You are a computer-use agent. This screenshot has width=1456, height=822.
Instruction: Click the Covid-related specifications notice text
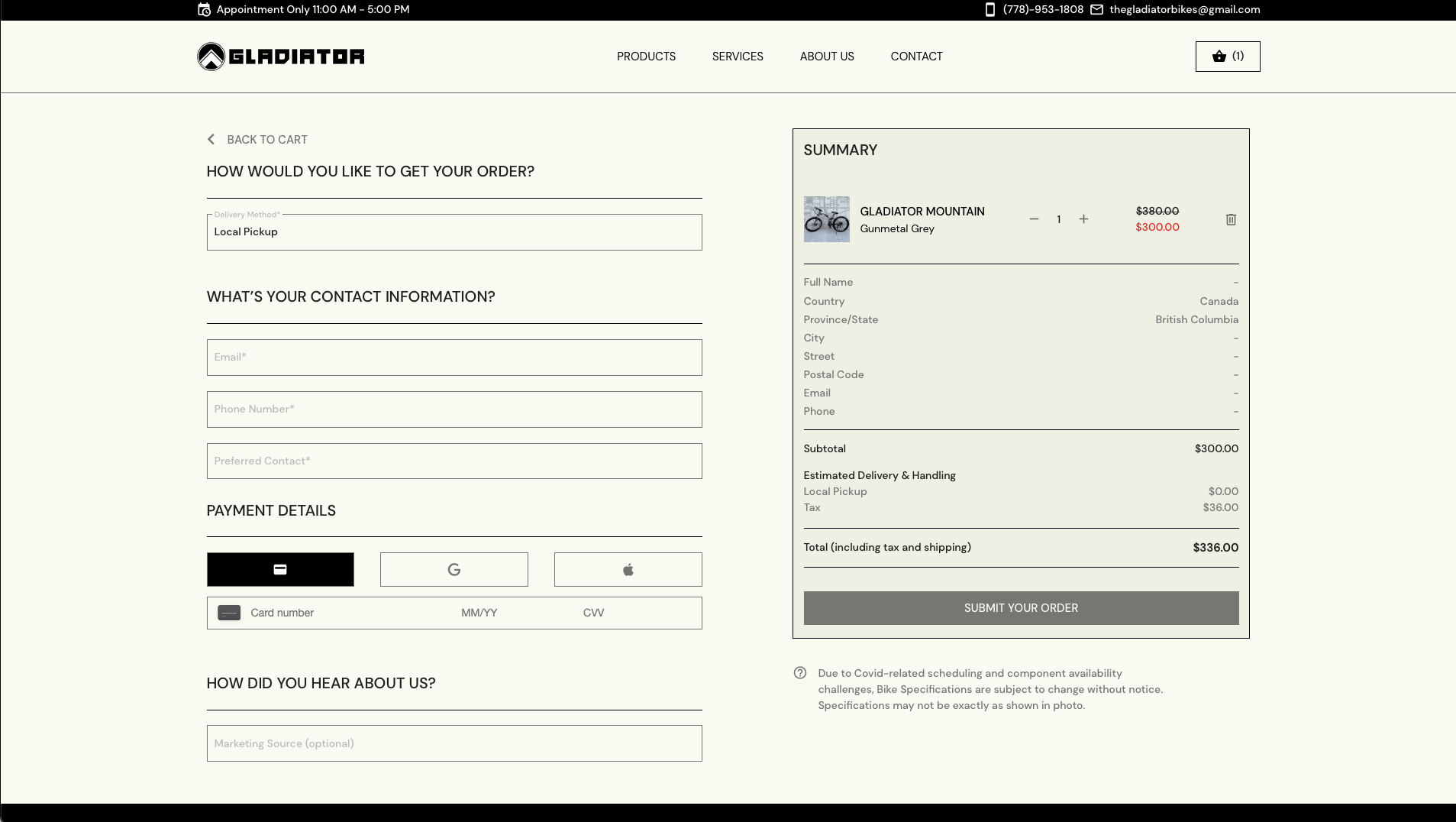[x=990, y=689]
